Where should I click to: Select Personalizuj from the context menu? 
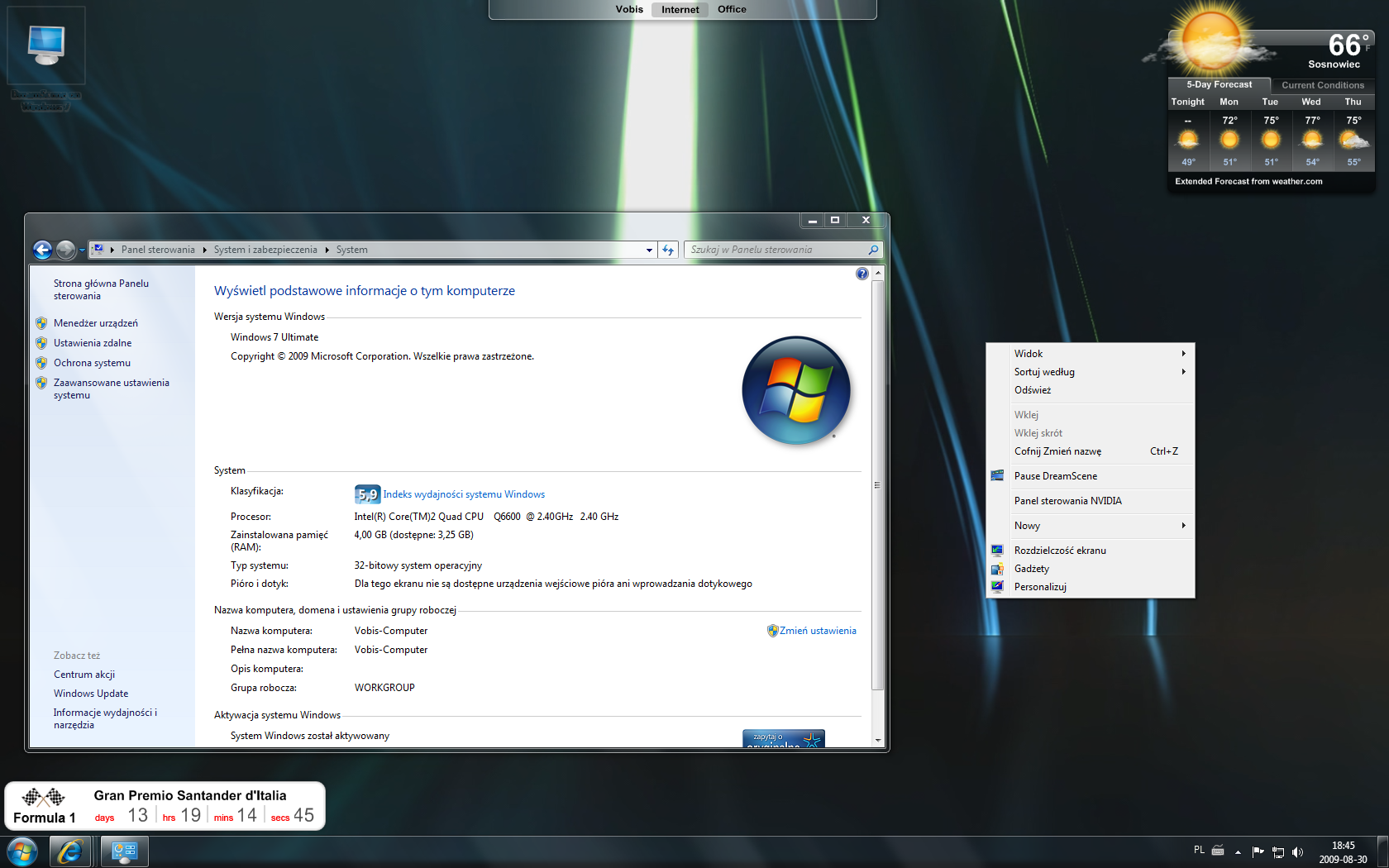[x=1040, y=586]
